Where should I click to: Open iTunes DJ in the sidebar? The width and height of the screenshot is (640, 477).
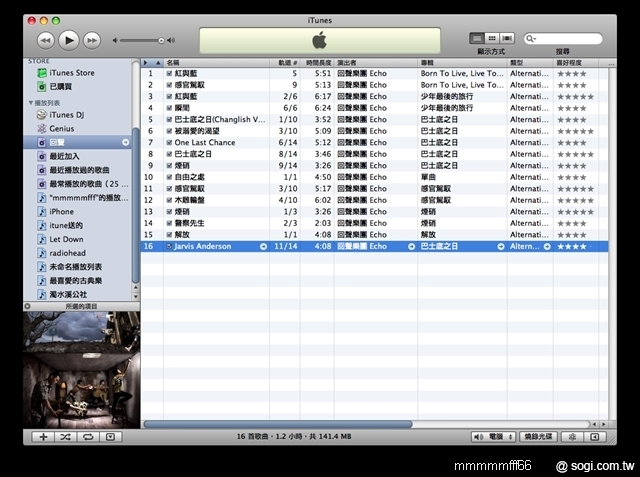68,115
